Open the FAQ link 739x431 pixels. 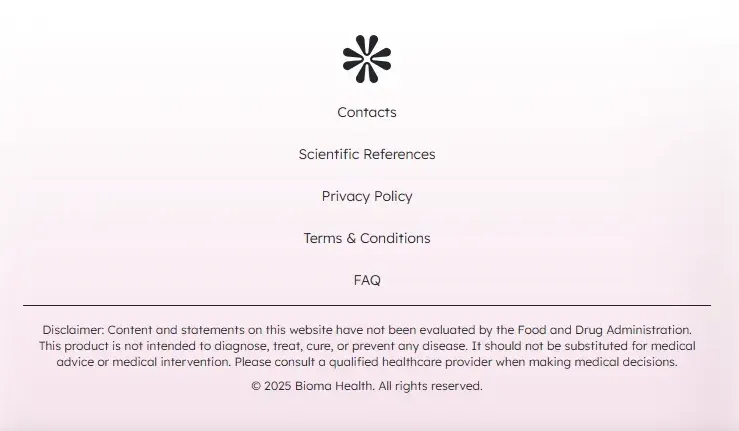[x=367, y=280]
